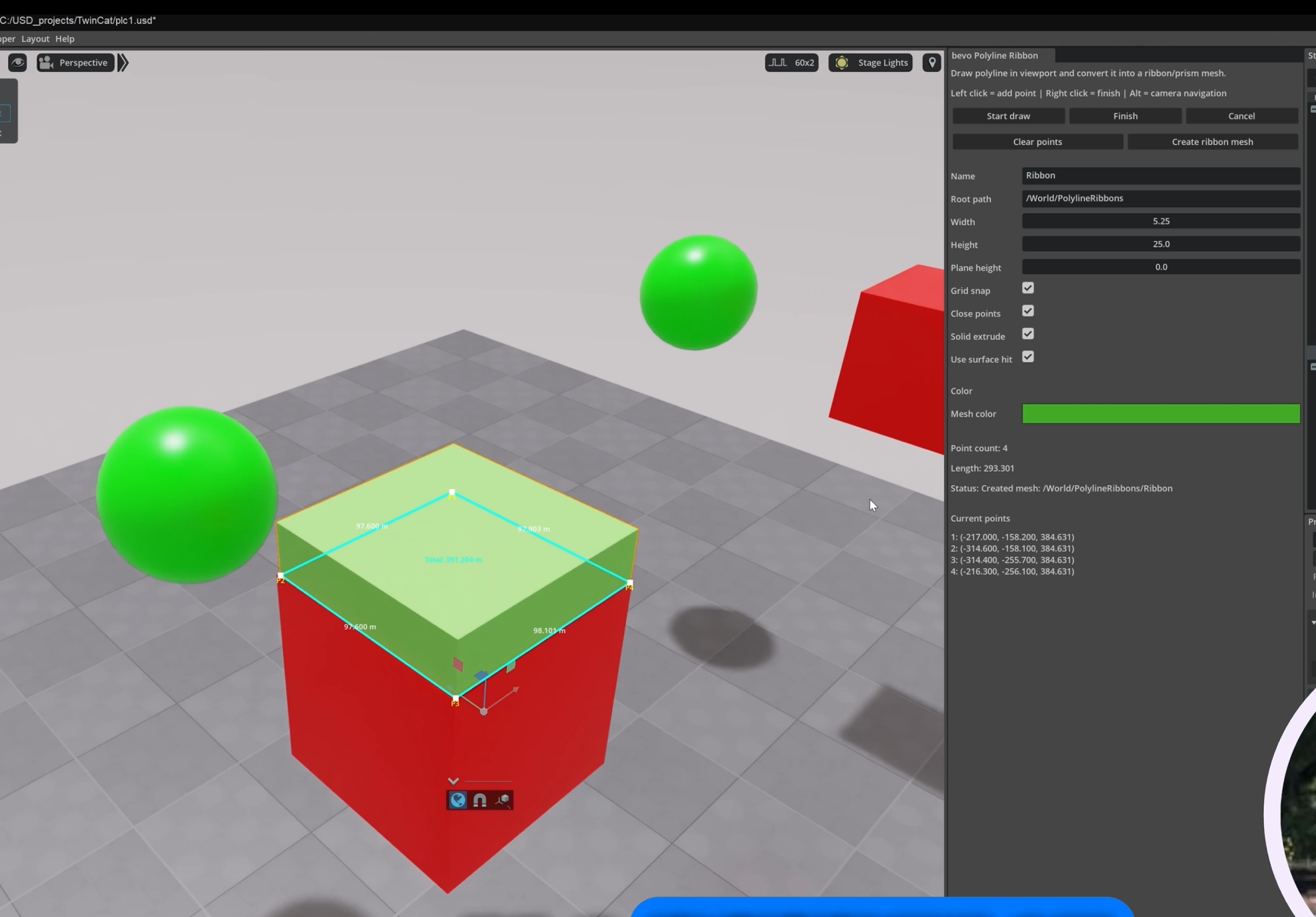
Task: Click the 97.903 m segment label
Action: (x=534, y=529)
